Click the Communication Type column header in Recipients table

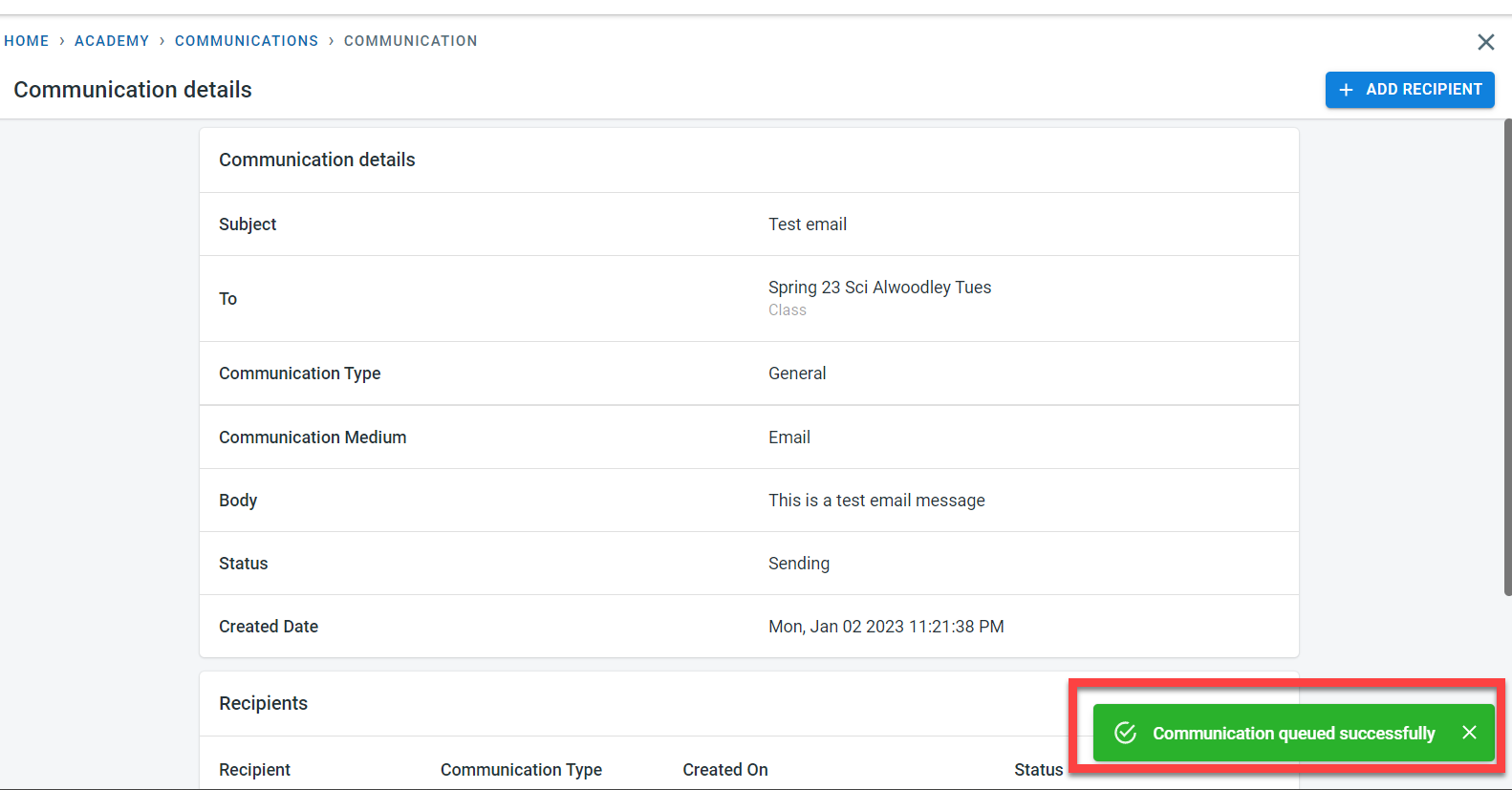click(521, 770)
